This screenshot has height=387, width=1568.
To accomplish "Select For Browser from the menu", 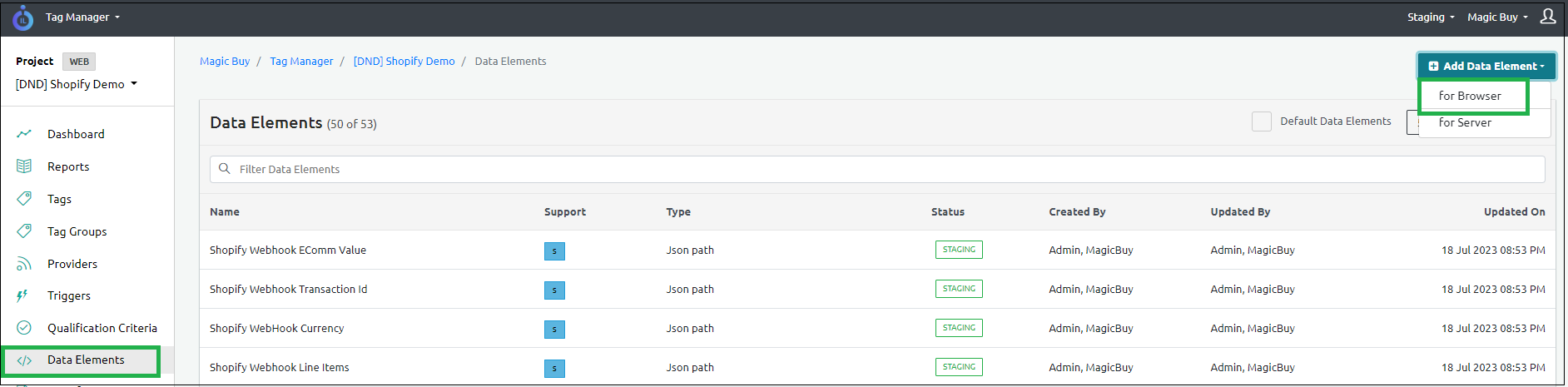I will click(1470, 96).
